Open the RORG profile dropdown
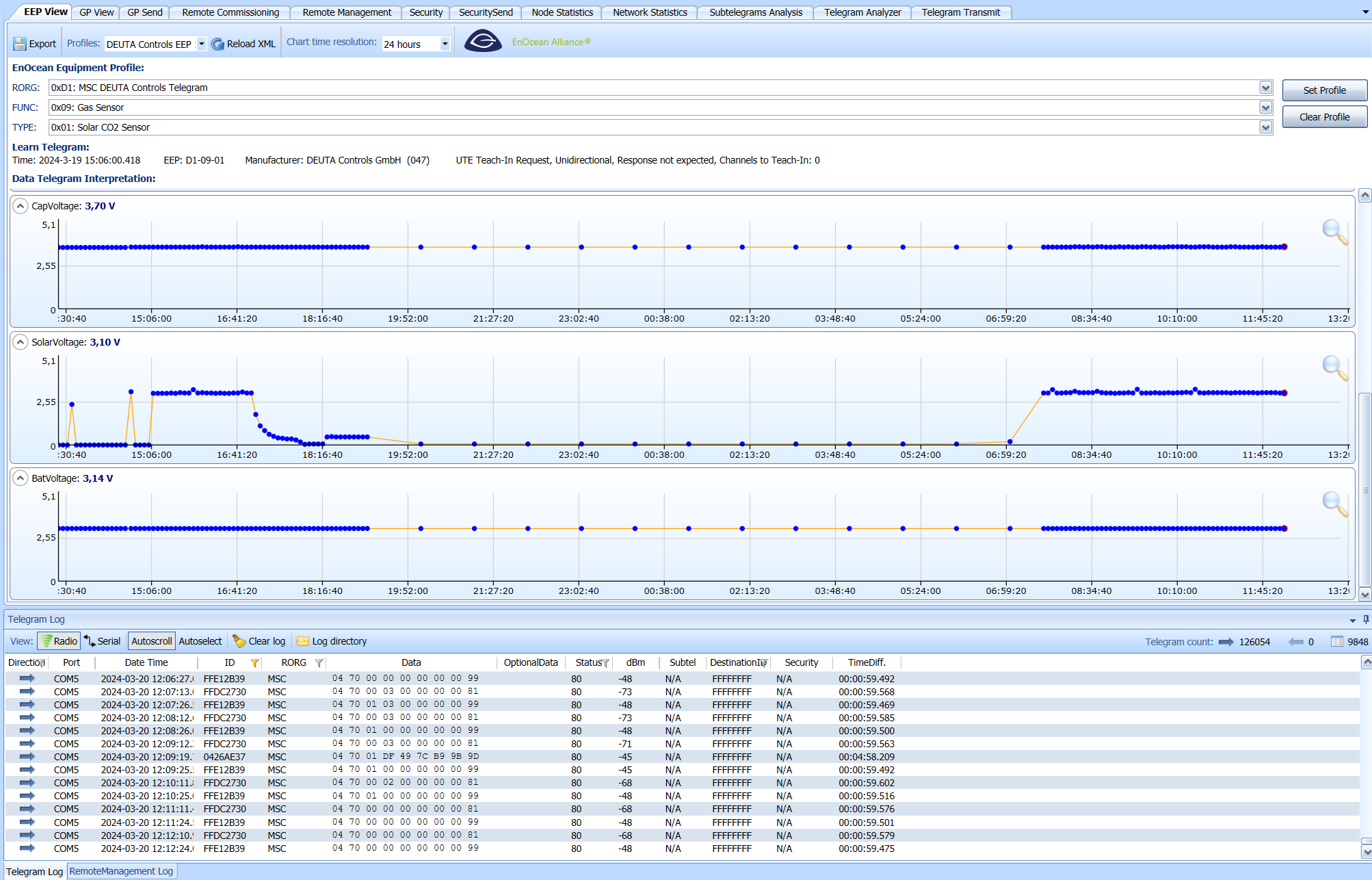Viewport: 1372px width, 880px height. tap(1265, 88)
